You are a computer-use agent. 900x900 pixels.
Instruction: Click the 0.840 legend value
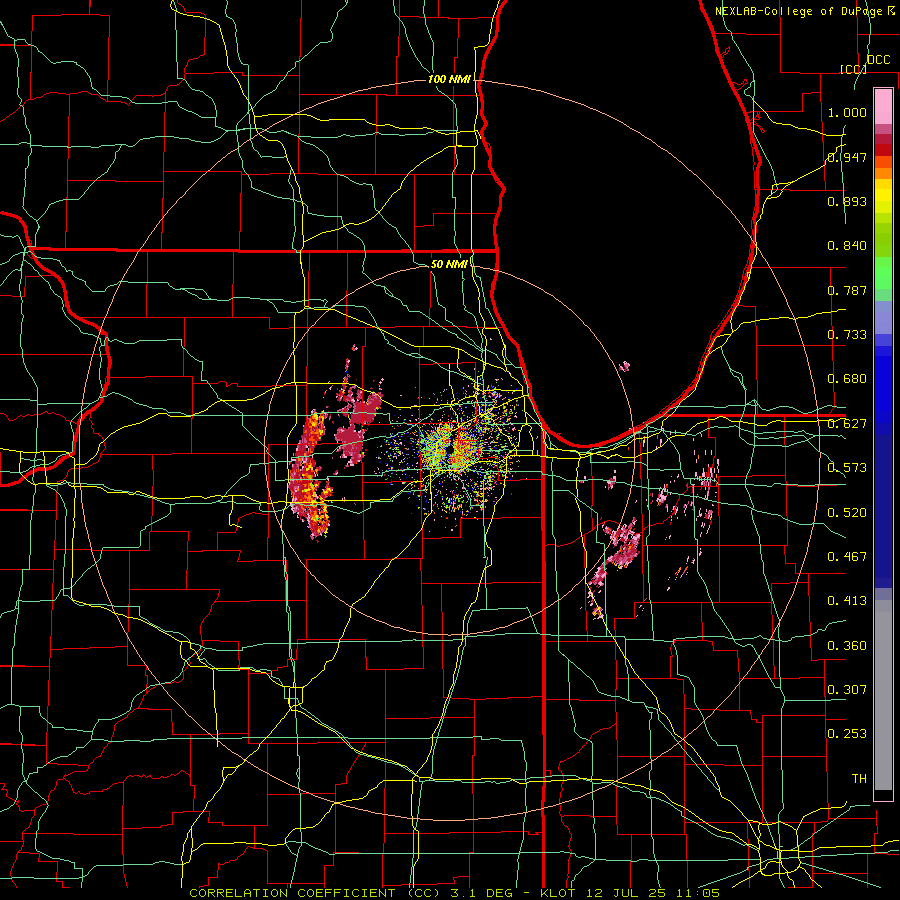[x=847, y=246]
